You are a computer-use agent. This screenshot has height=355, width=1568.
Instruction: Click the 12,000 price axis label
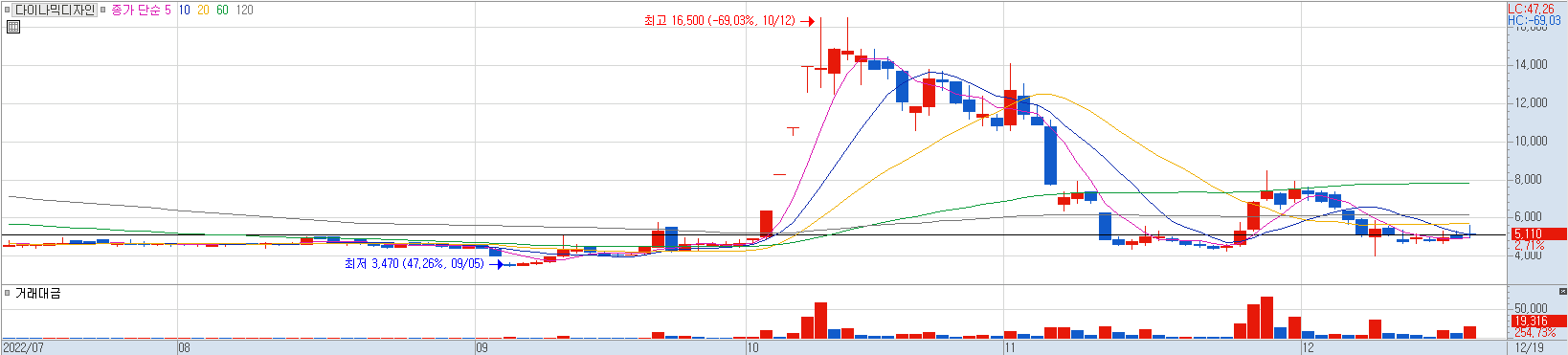(x=1531, y=102)
